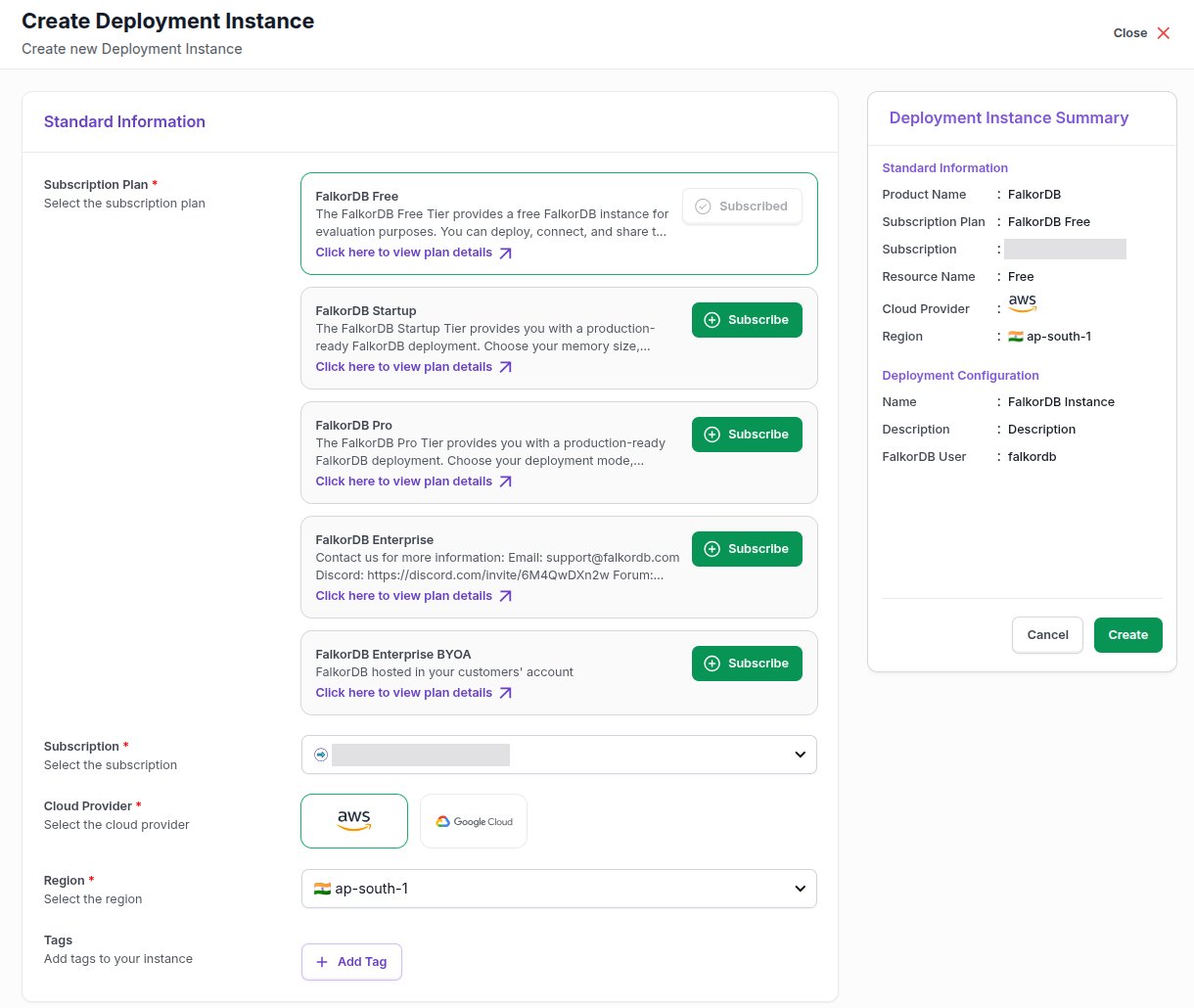Choose AWS as cloud provider
Image resolution: width=1194 pixels, height=1008 pixels.
coord(354,821)
